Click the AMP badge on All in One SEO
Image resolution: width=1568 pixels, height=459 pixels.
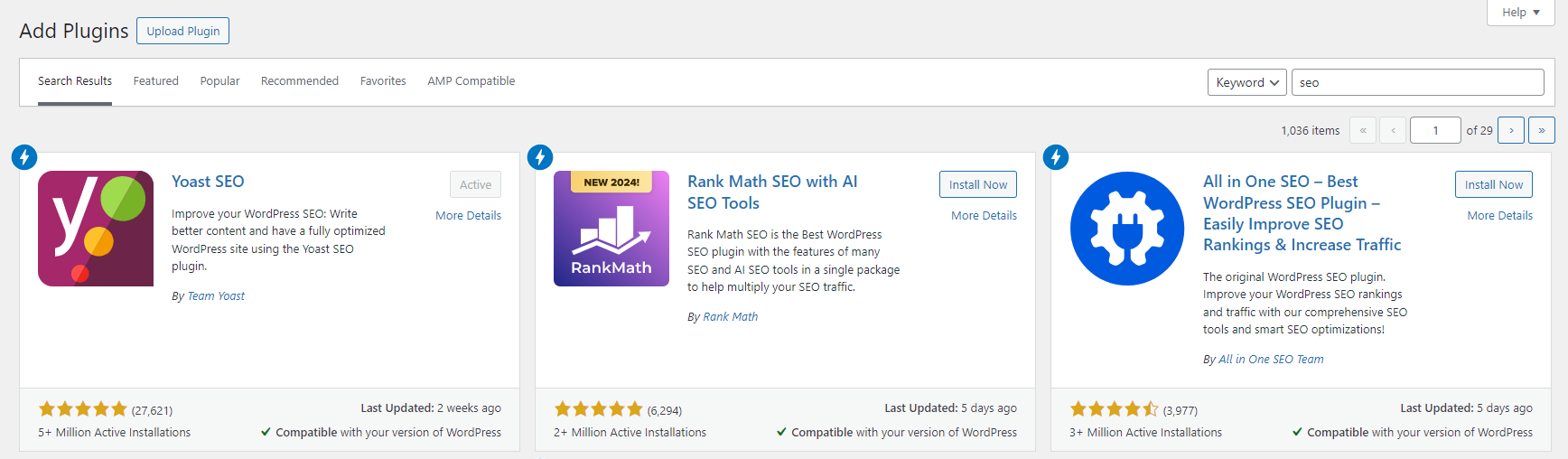(1056, 157)
